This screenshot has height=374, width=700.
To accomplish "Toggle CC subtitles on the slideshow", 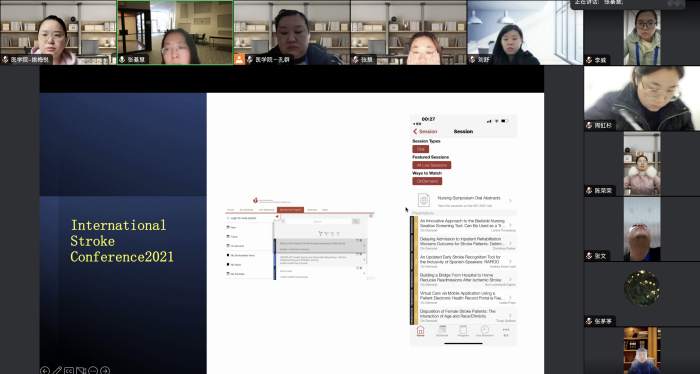I will (x=69, y=370).
